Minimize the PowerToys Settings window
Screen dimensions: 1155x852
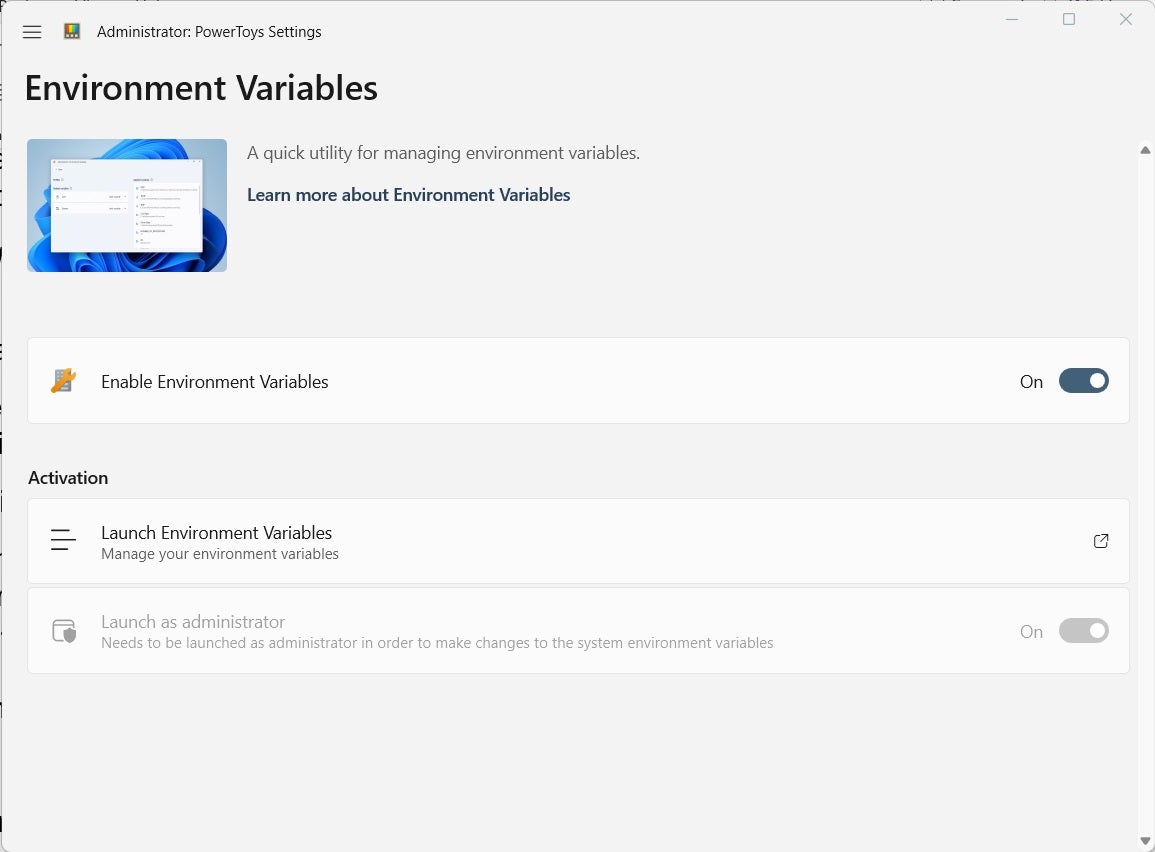[1012, 19]
